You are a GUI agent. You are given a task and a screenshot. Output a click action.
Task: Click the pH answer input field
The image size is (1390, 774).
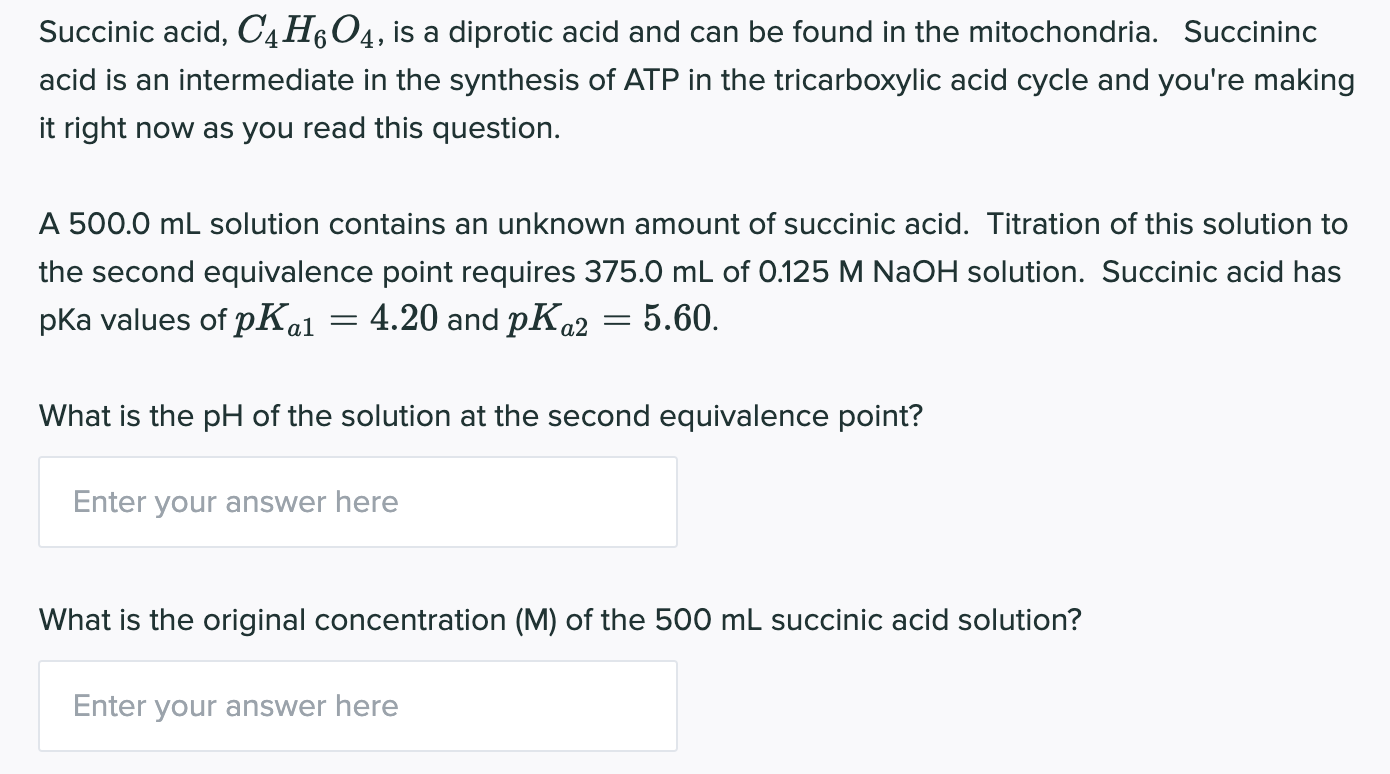tap(358, 502)
